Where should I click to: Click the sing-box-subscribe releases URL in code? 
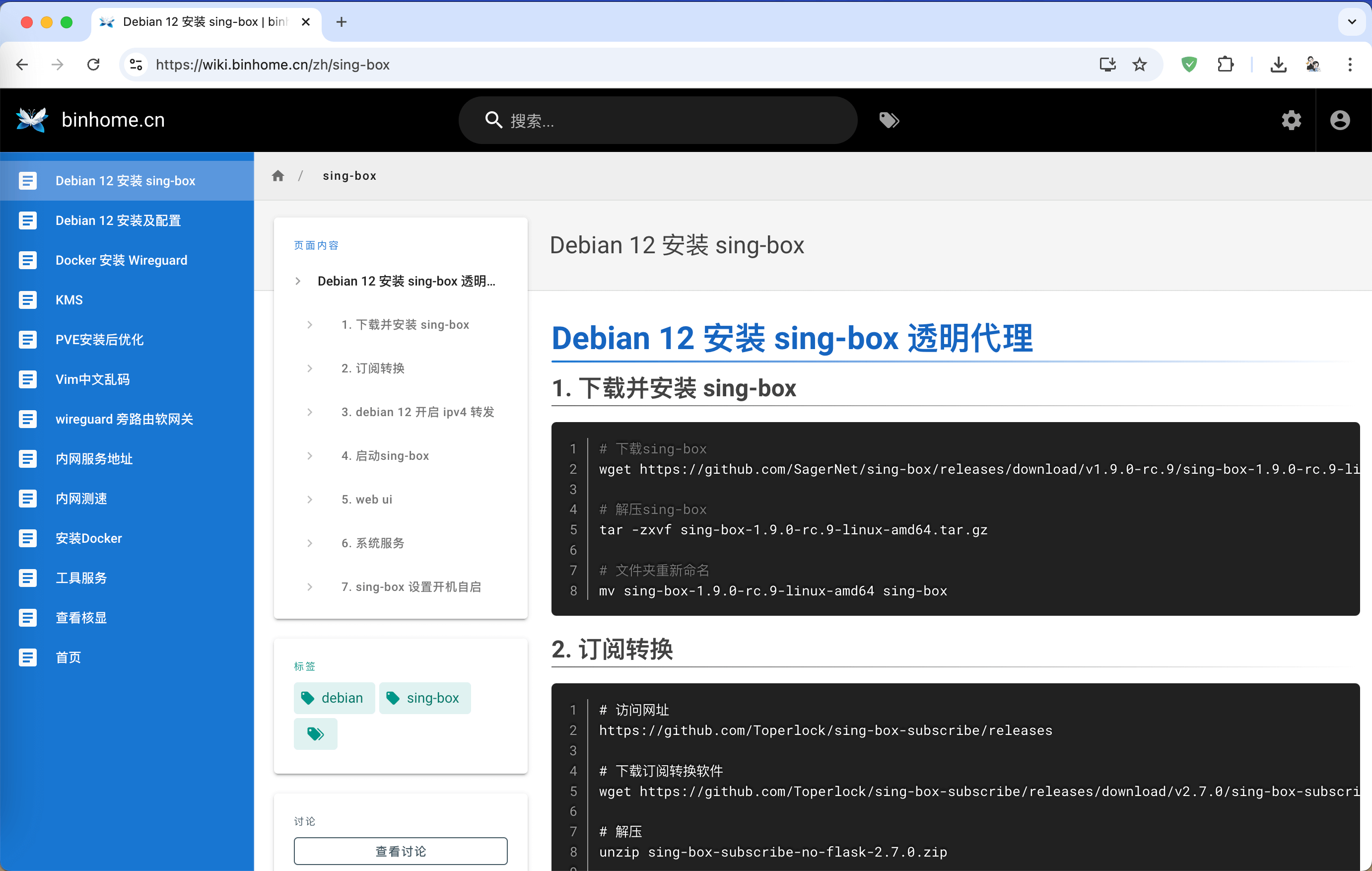point(825,731)
